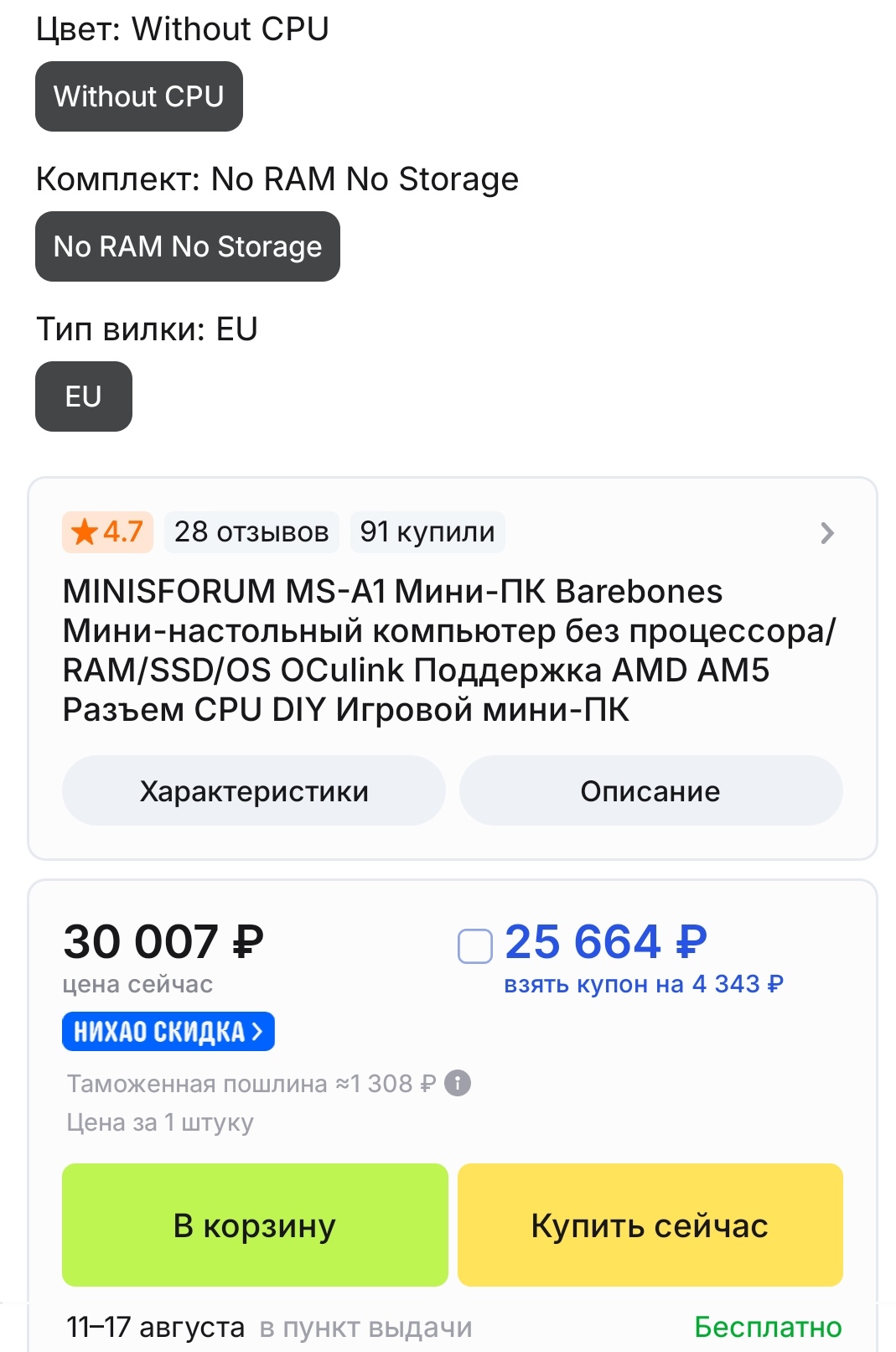Click the 91 купили badge

(427, 531)
